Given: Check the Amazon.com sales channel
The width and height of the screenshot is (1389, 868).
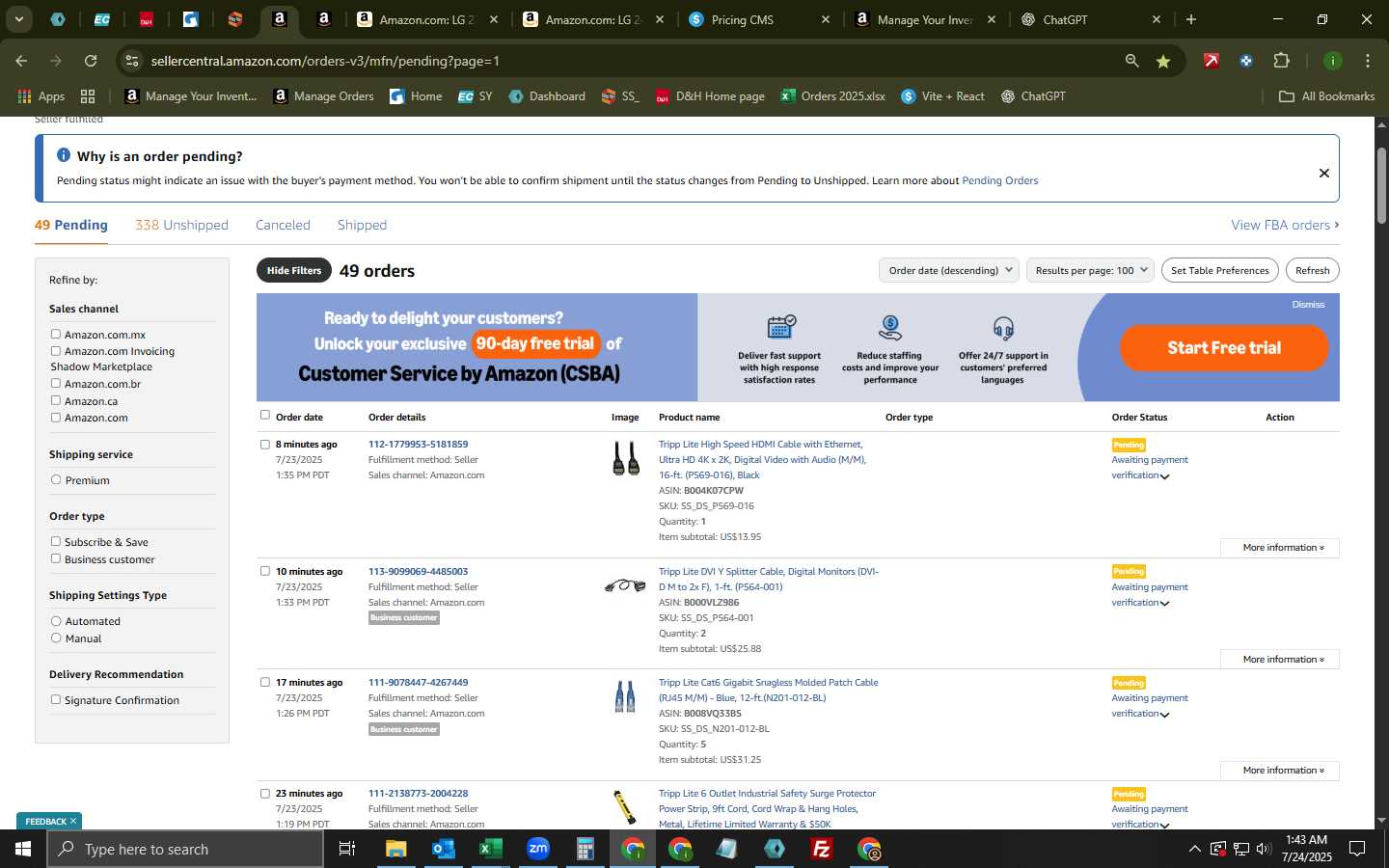Looking at the screenshot, I should pyautogui.click(x=56, y=418).
